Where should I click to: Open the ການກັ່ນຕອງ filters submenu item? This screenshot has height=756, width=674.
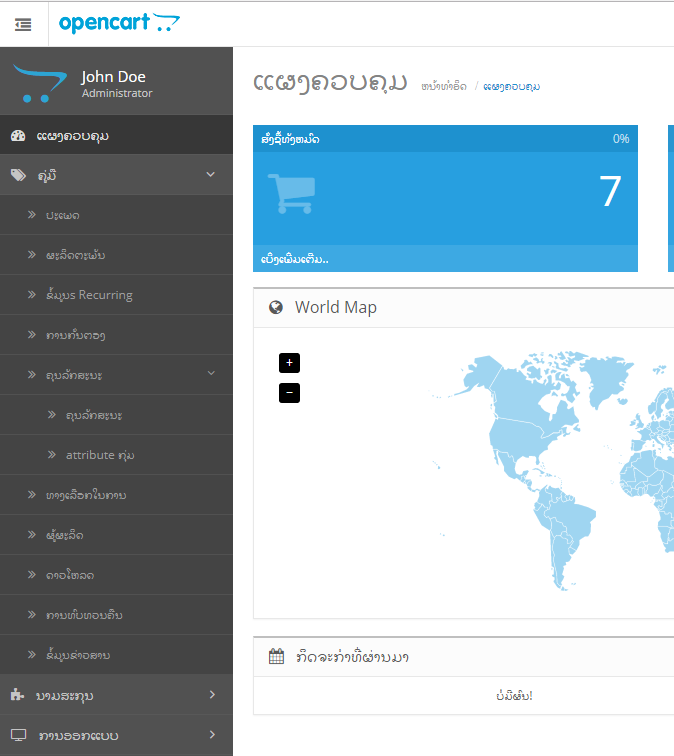pos(116,335)
